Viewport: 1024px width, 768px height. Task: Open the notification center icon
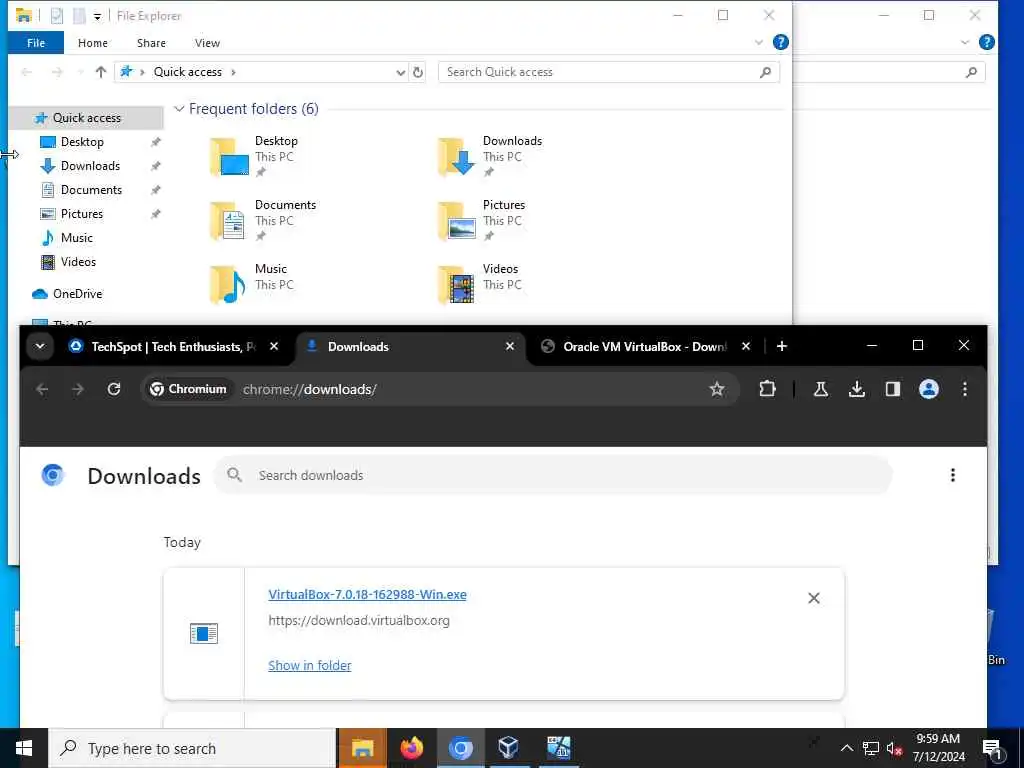pyautogui.click(x=992, y=749)
